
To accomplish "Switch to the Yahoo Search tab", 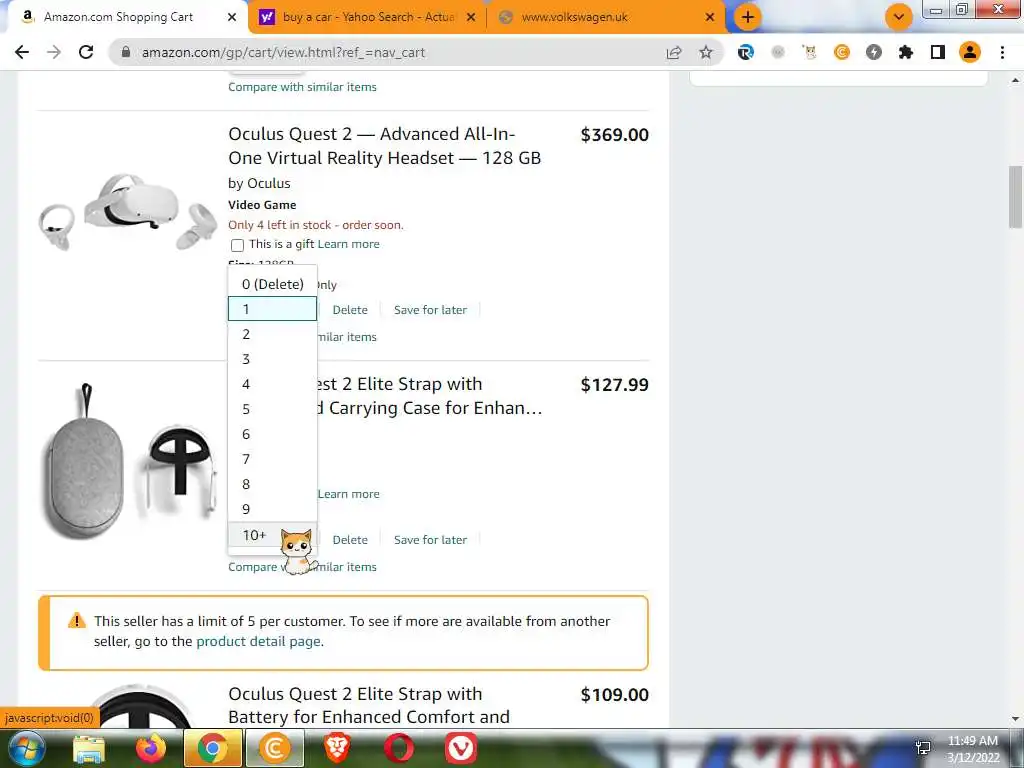I will (x=367, y=17).
